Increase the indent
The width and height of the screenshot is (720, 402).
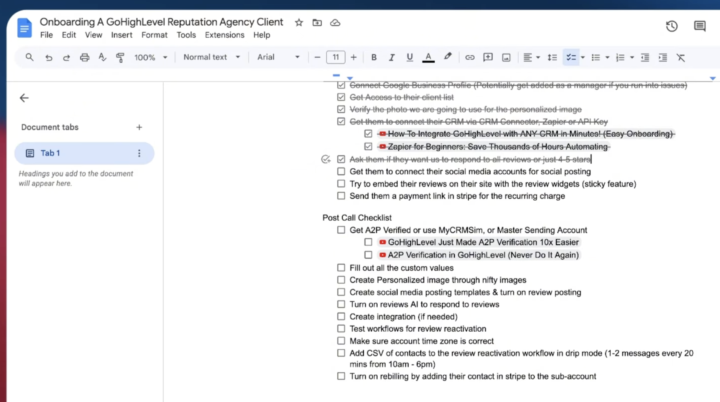click(663, 57)
